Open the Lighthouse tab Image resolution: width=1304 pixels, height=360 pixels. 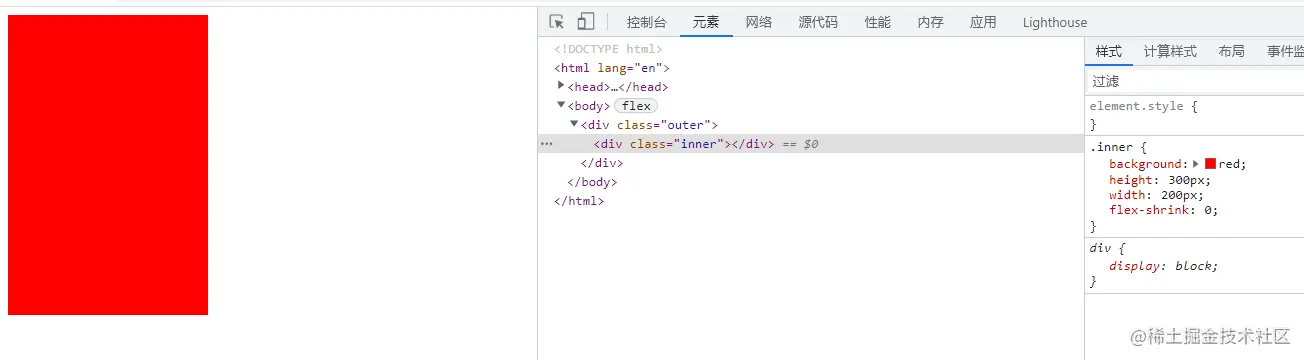(1055, 22)
